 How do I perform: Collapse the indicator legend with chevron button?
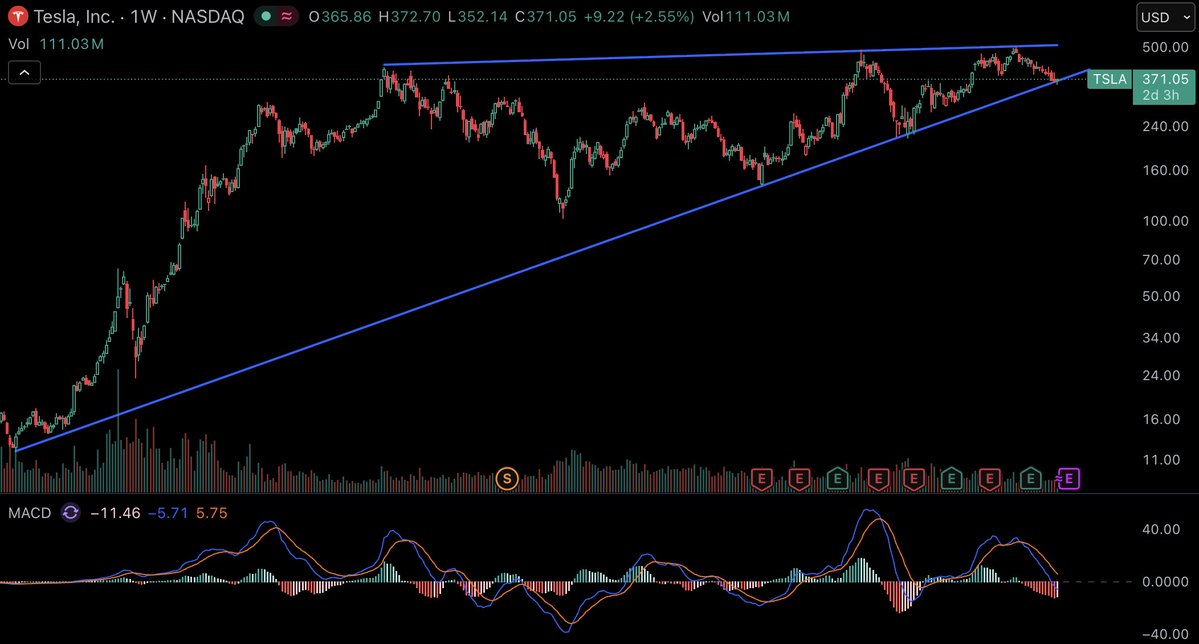pos(24,73)
